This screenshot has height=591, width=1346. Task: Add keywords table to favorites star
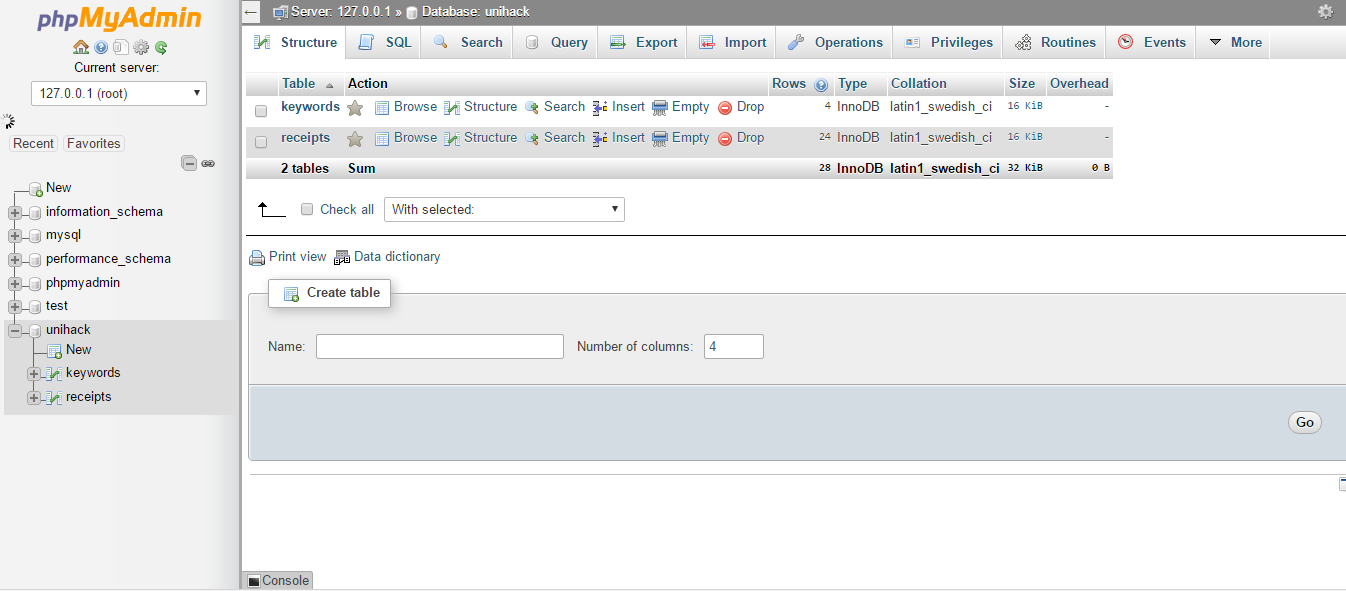click(x=355, y=108)
